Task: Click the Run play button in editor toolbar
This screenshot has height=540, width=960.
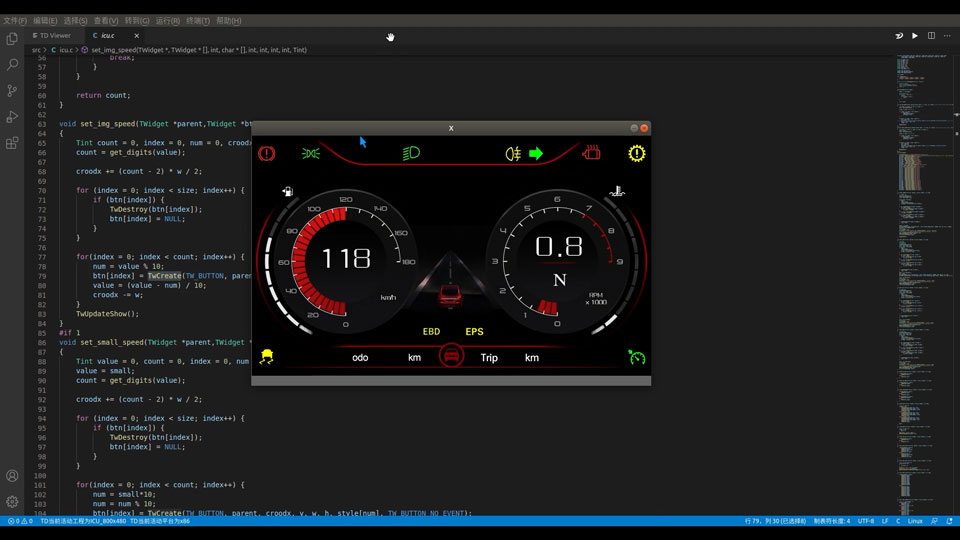Action: click(914, 36)
